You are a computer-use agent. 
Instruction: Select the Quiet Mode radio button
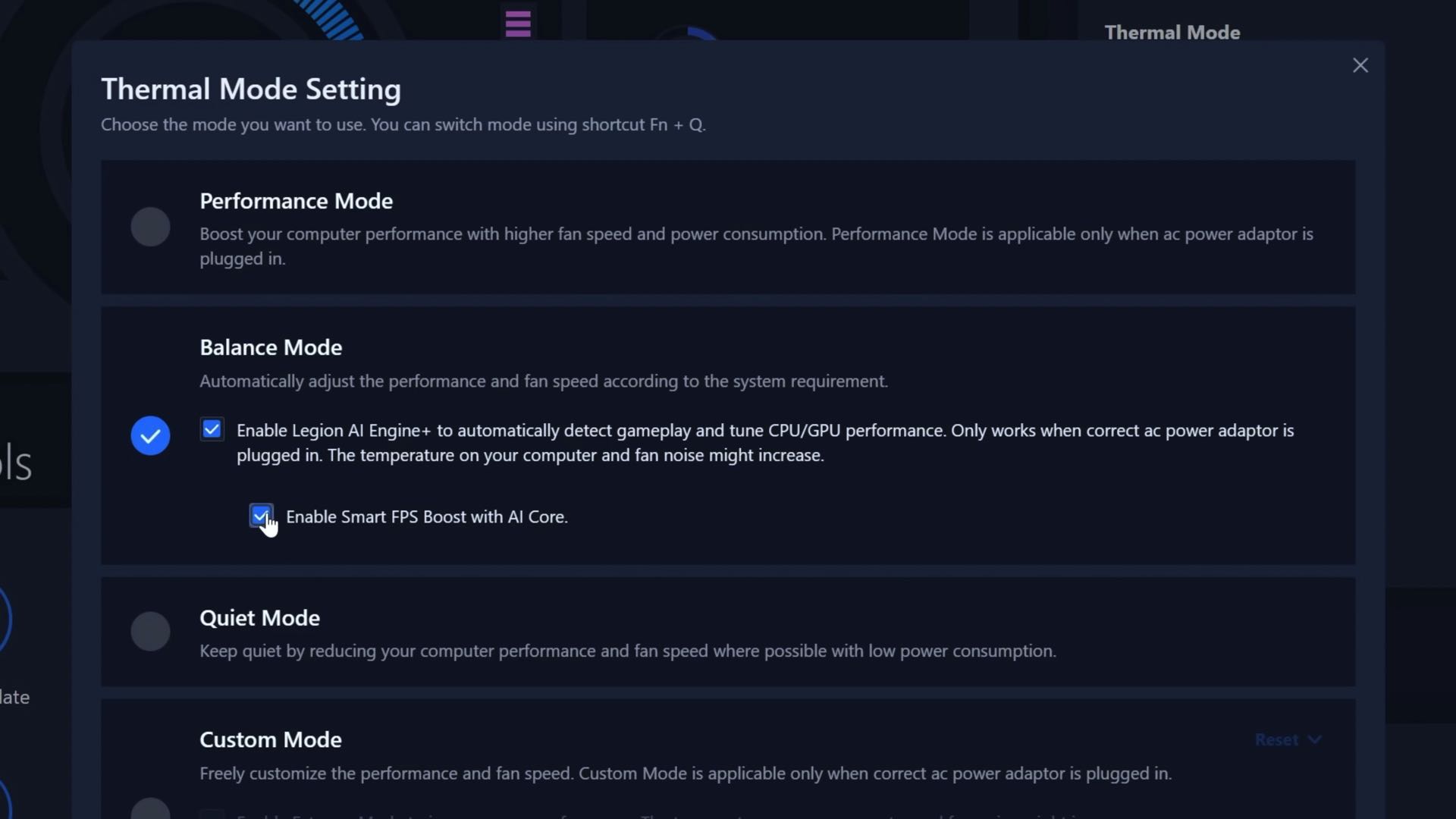coord(150,632)
